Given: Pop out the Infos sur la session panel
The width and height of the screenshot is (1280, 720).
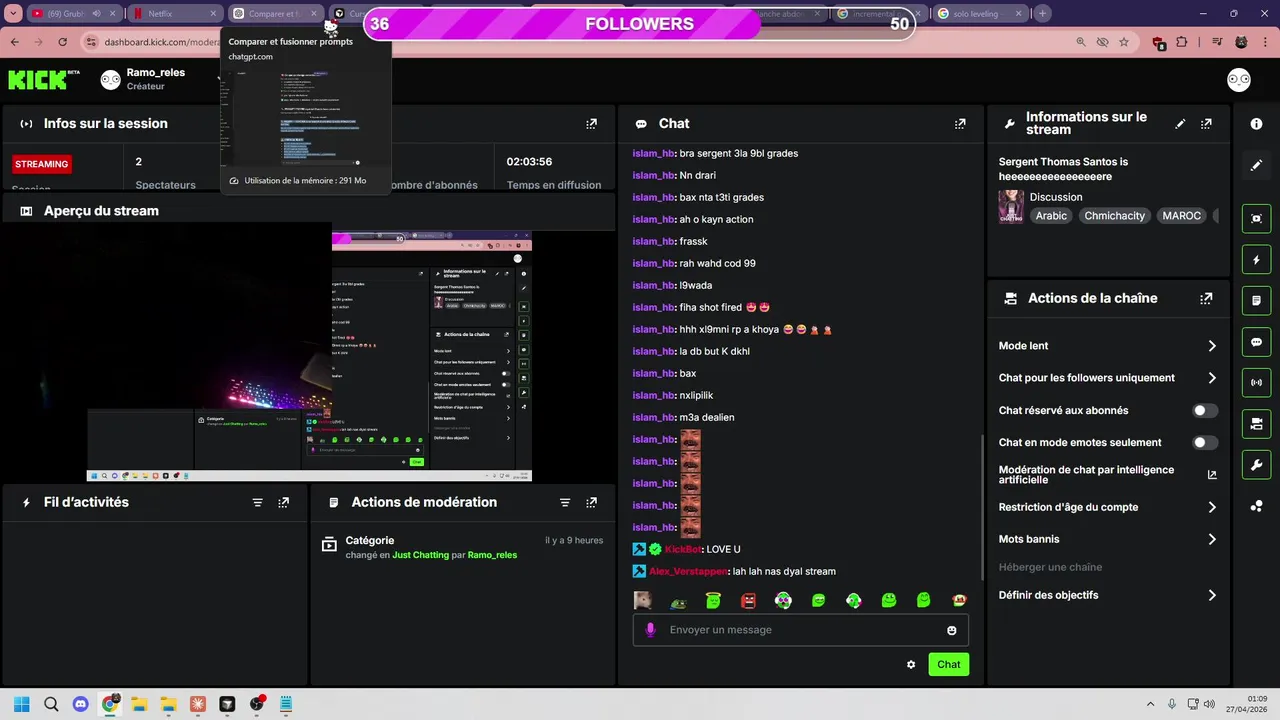Looking at the screenshot, I should [592, 124].
